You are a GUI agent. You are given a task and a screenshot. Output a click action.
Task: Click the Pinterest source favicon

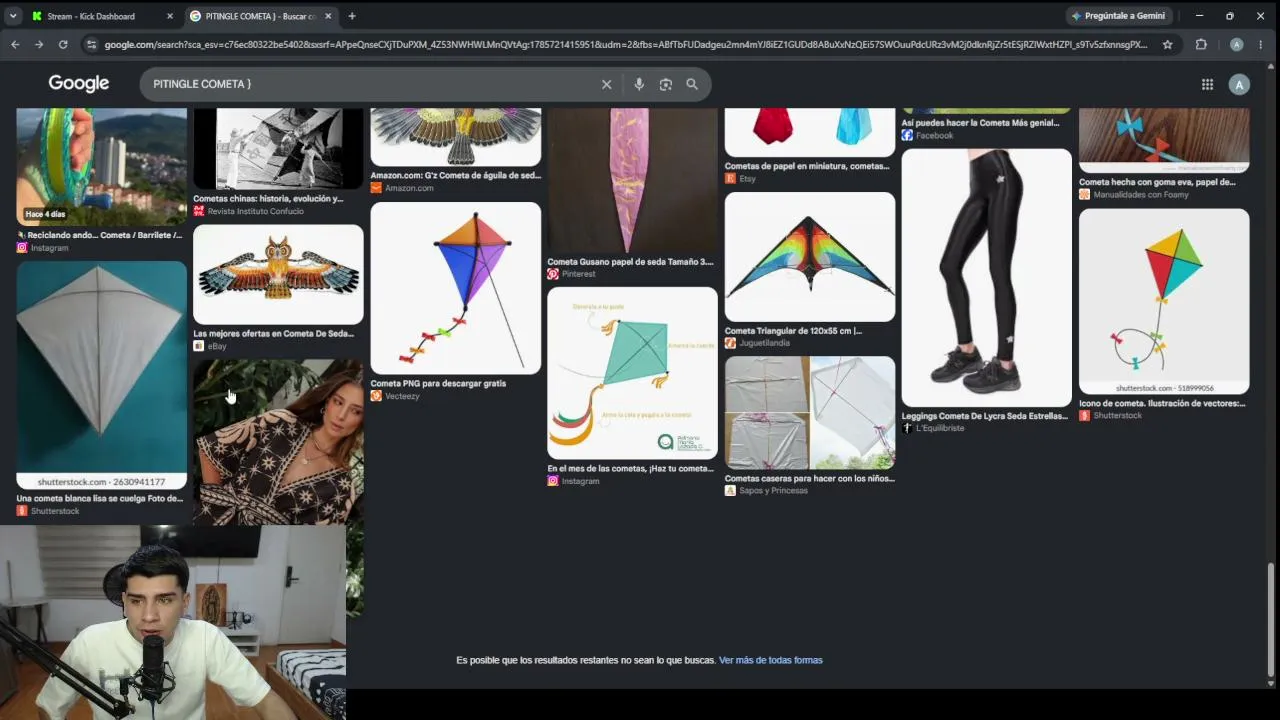(x=553, y=274)
